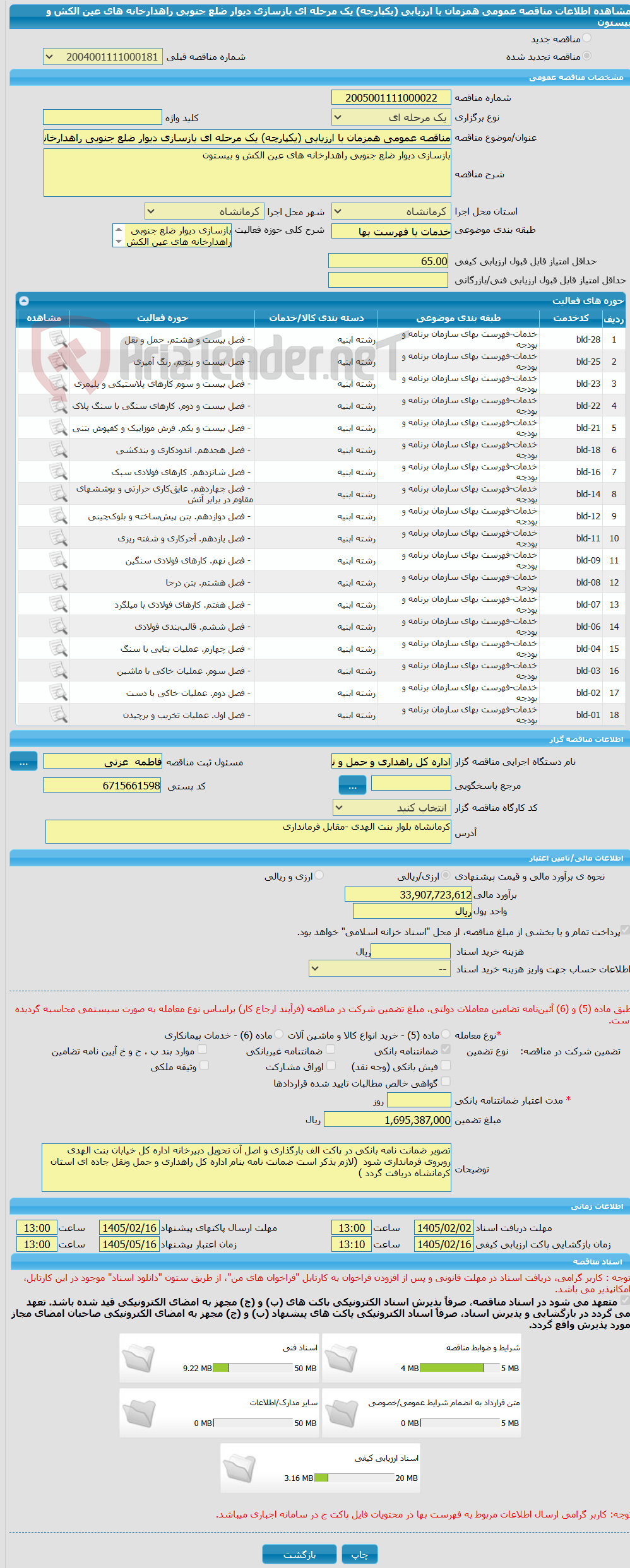Click the اسناد فنی size progress bar
Image resolution: width=630 pixels, height=1568 pixels.
pyautogui.click(x=253, y=1368)
